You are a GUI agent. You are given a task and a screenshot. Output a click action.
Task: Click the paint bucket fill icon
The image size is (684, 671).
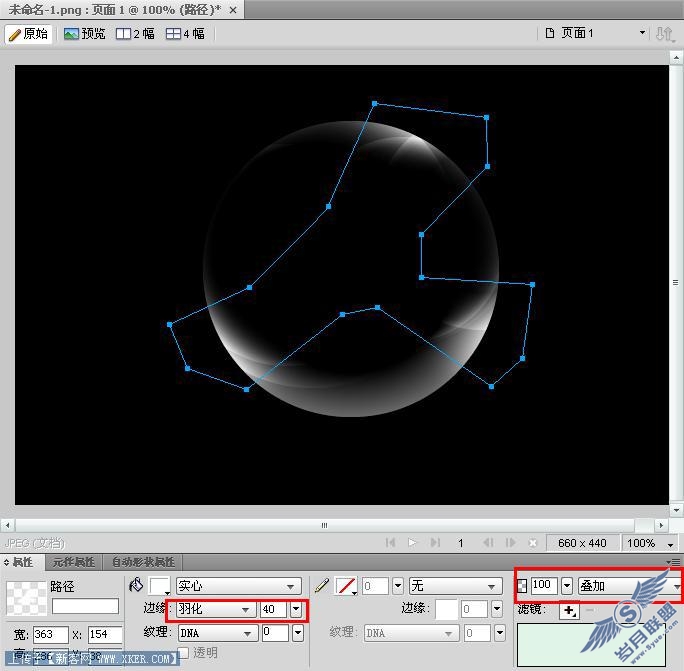tap(137, 585)
